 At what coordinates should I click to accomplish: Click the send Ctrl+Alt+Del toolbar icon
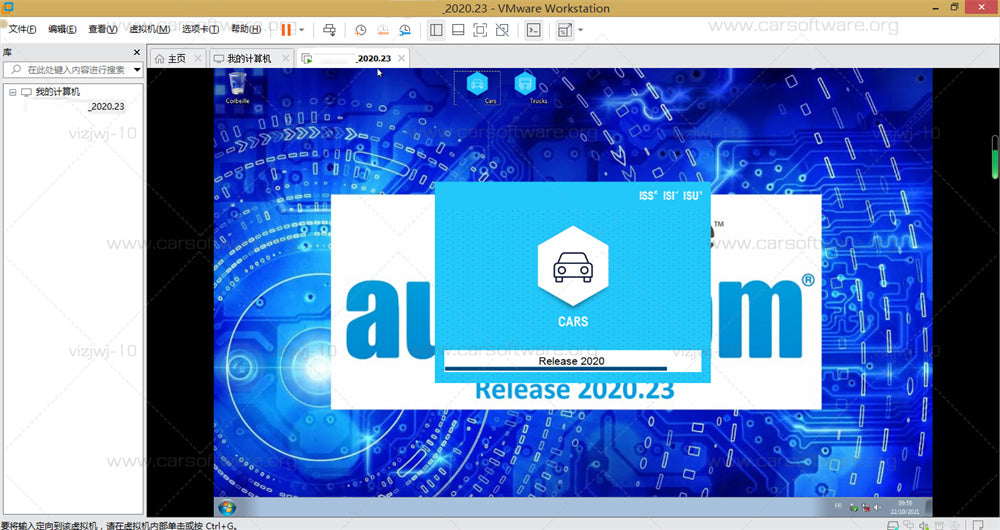coord(329,30)
